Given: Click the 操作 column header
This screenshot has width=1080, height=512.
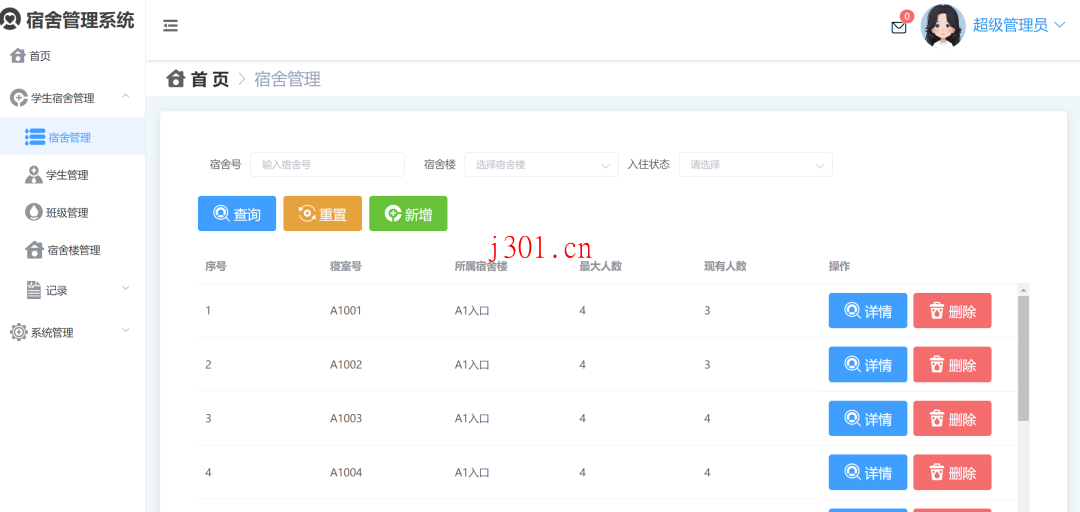Looking at the screenshot, I should [x=839, y=267].
